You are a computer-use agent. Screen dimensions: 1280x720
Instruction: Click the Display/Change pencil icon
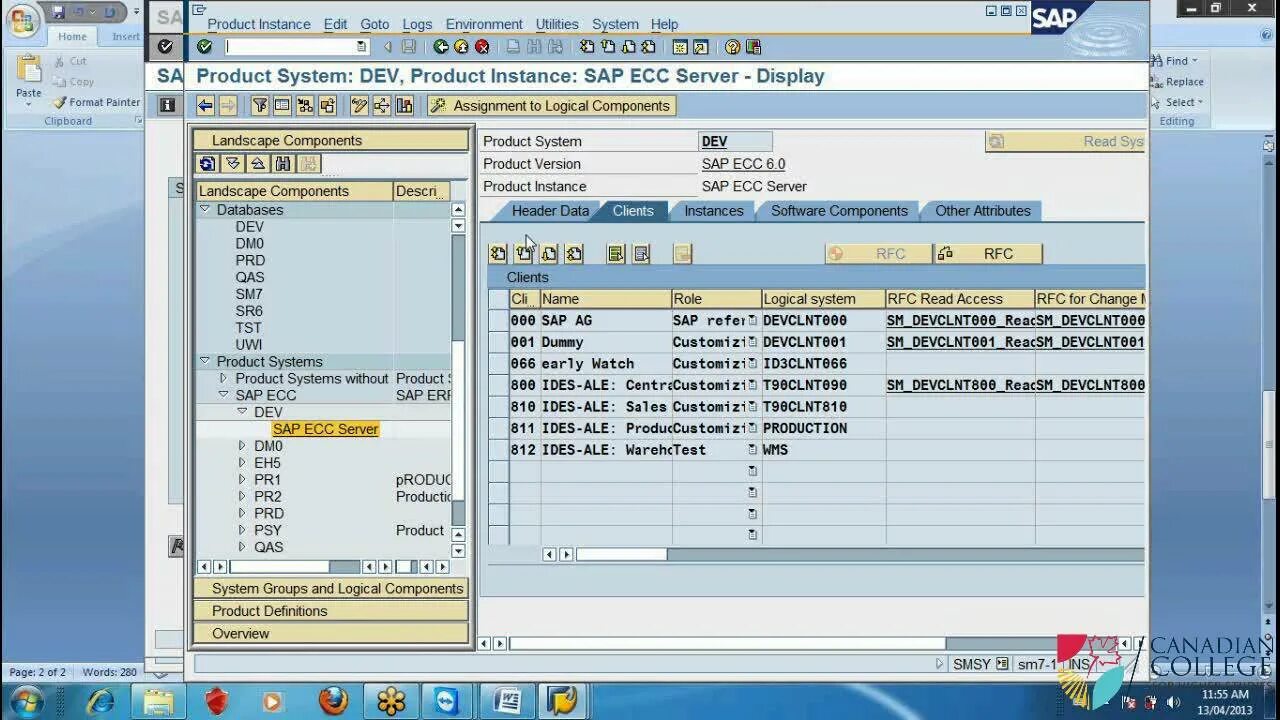coord(359,105)
